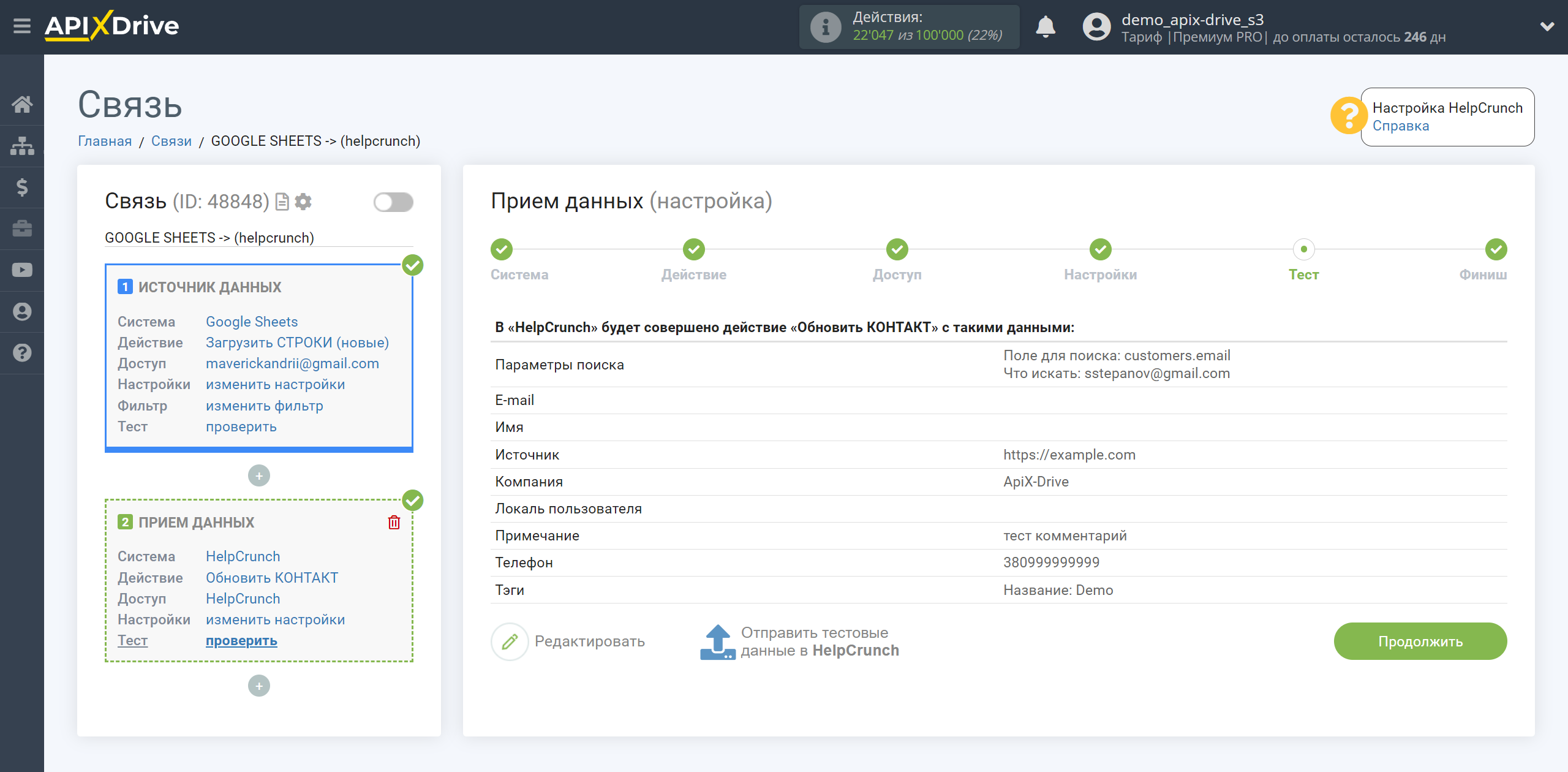
Task: Click receiver изменить настройки link
Action: point(275,619)
